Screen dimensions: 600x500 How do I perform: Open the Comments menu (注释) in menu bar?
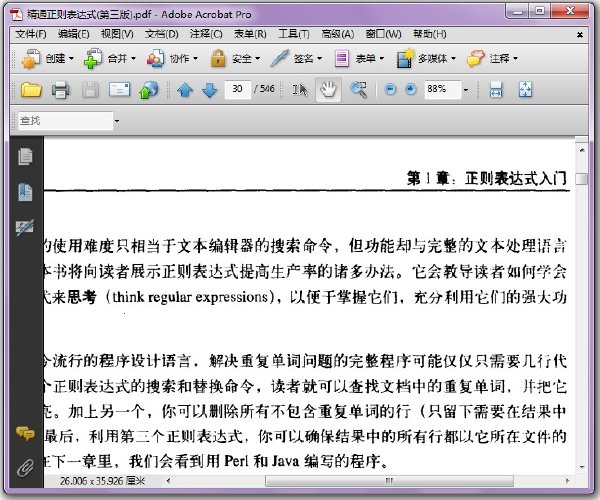[x=206, y=34]
